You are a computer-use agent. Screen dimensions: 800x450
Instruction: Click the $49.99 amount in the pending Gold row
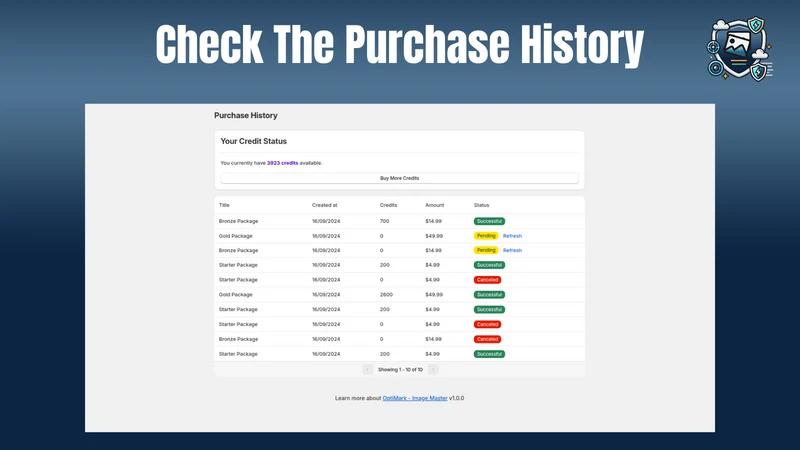click(434, 236)
